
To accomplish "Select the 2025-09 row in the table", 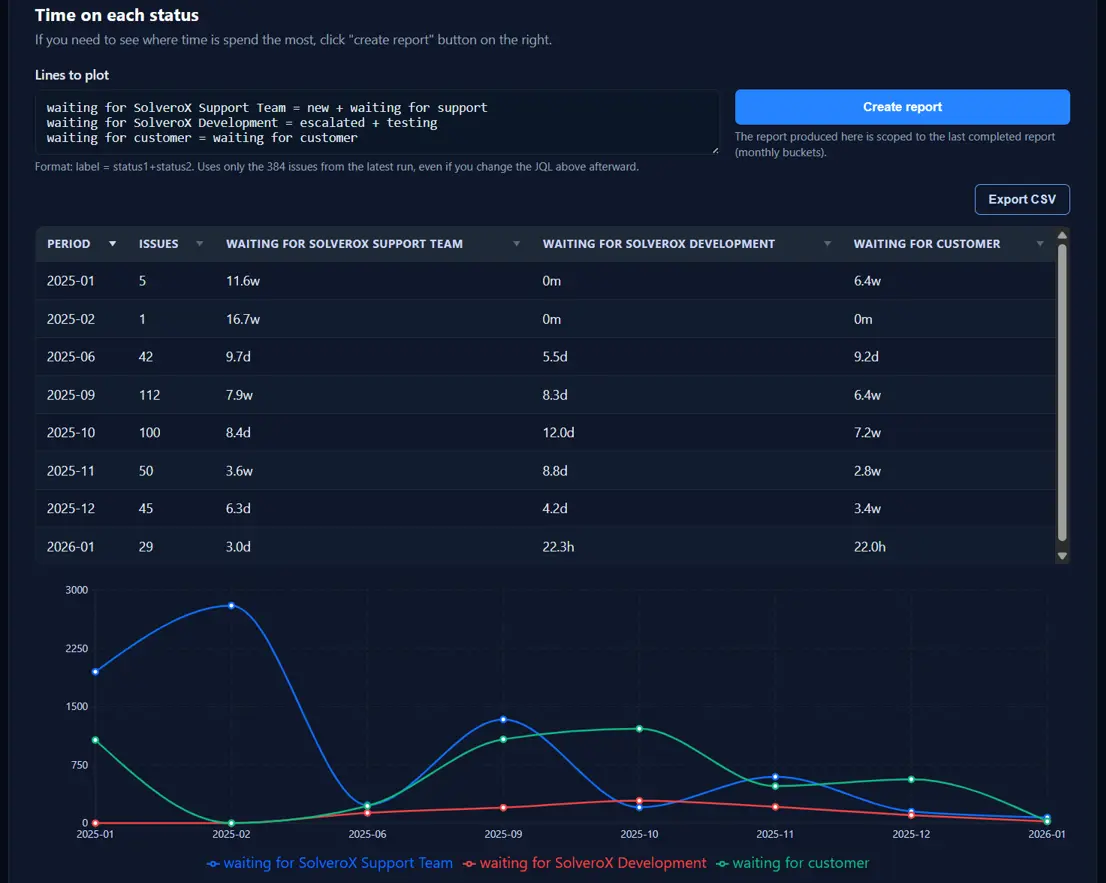I will pos(400,394).
